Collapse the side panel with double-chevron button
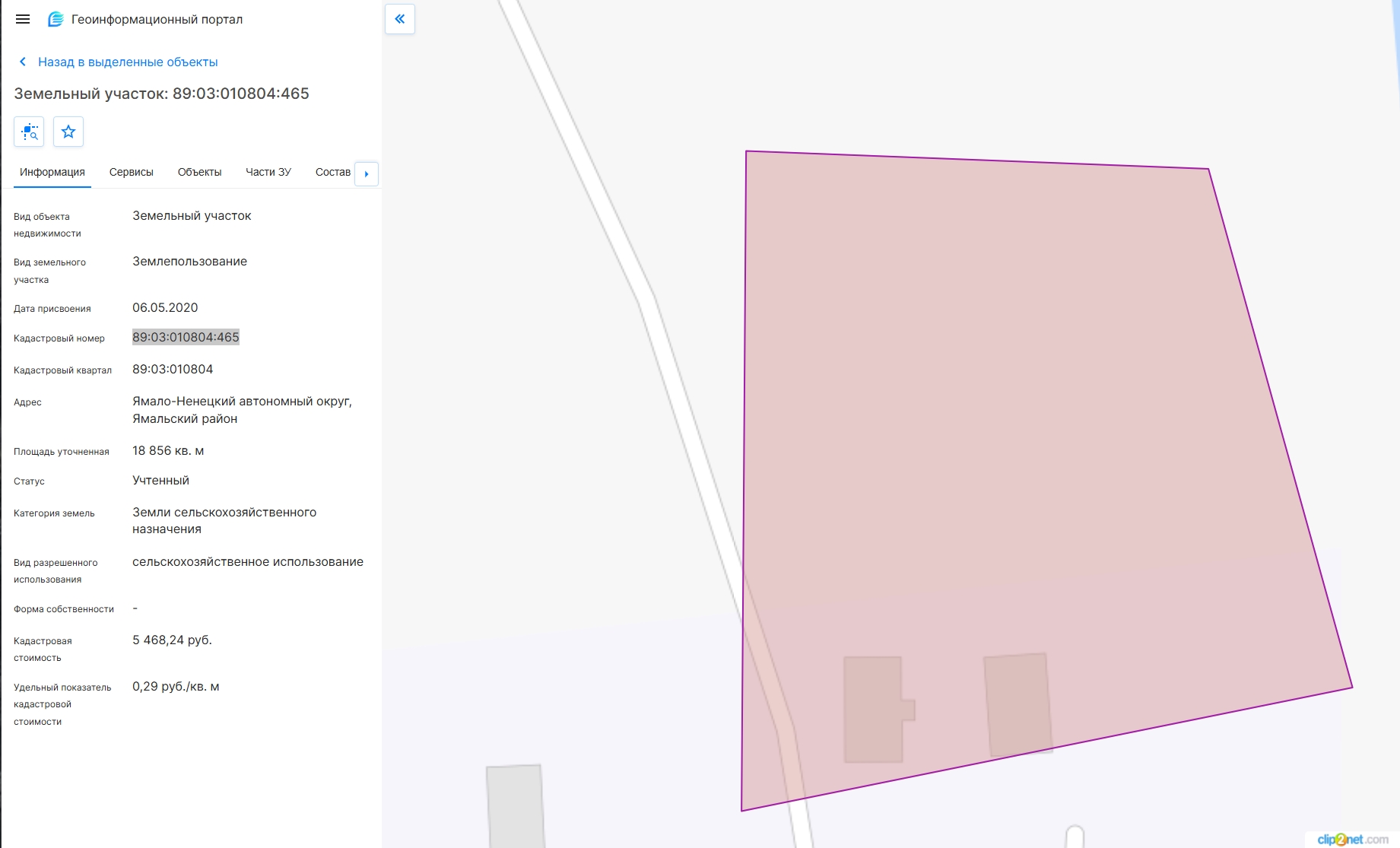 click(x=400, y=19)
